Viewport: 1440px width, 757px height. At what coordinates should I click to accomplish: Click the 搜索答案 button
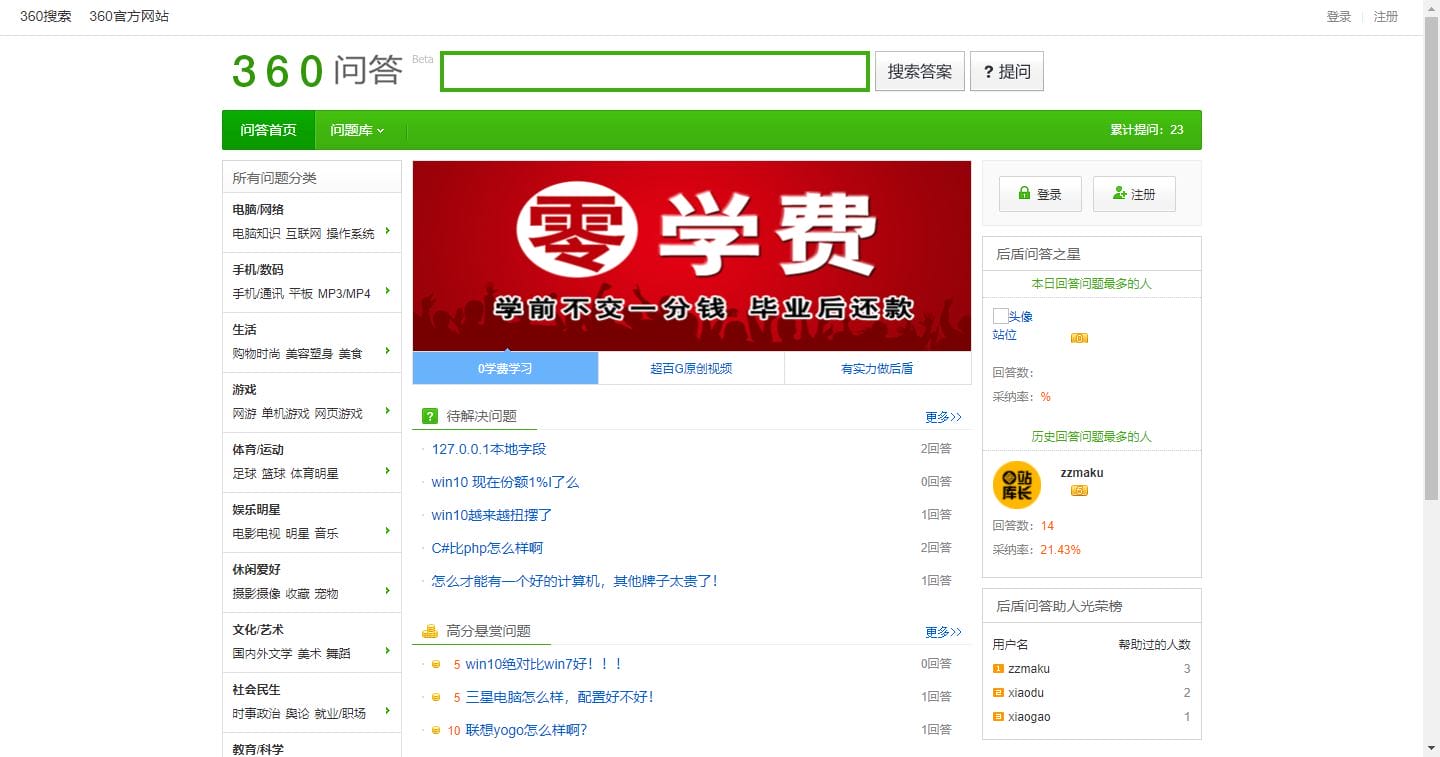point(918,71)
